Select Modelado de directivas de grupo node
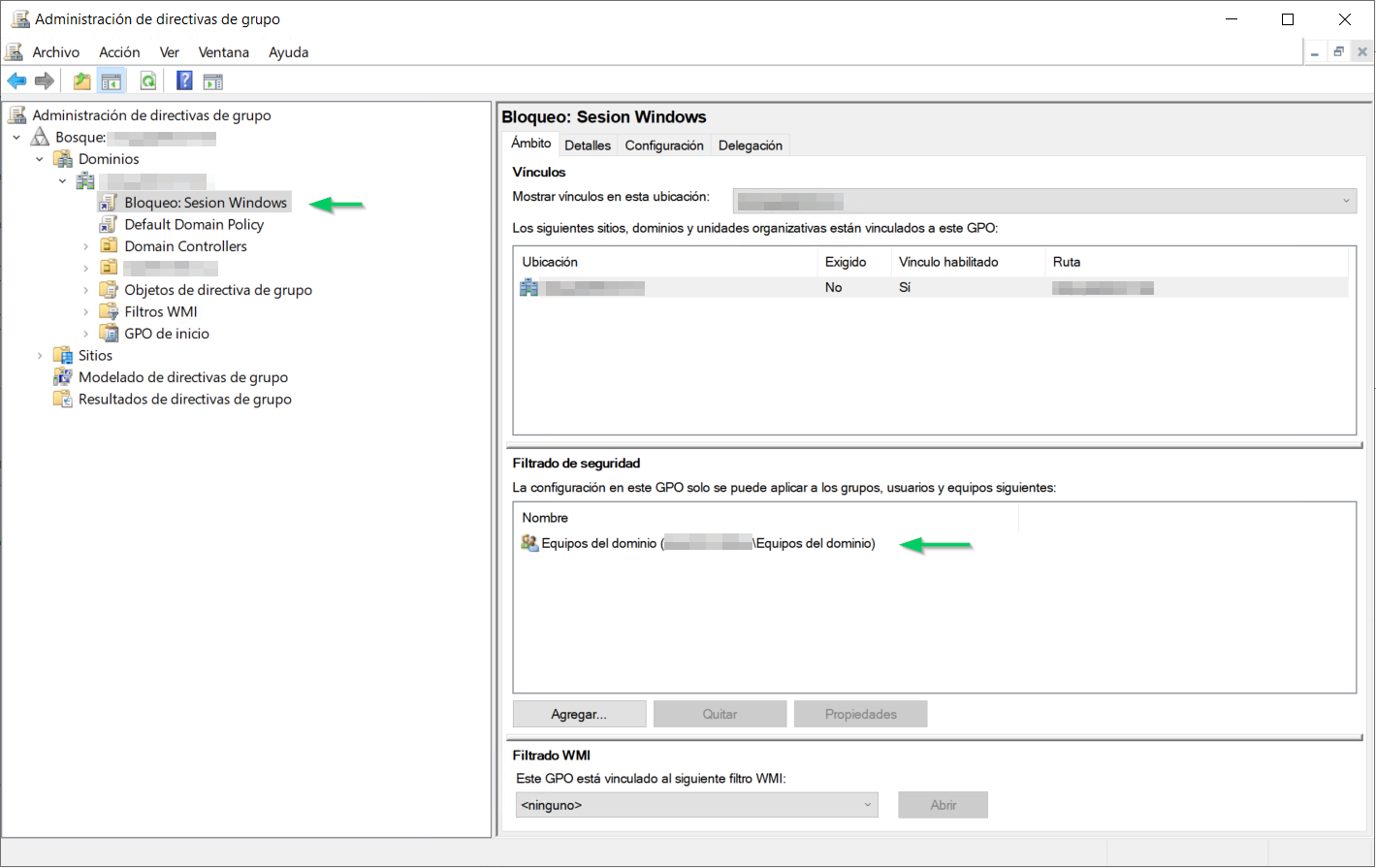Viewport: 1376px width, 868px height. [183, 377]
